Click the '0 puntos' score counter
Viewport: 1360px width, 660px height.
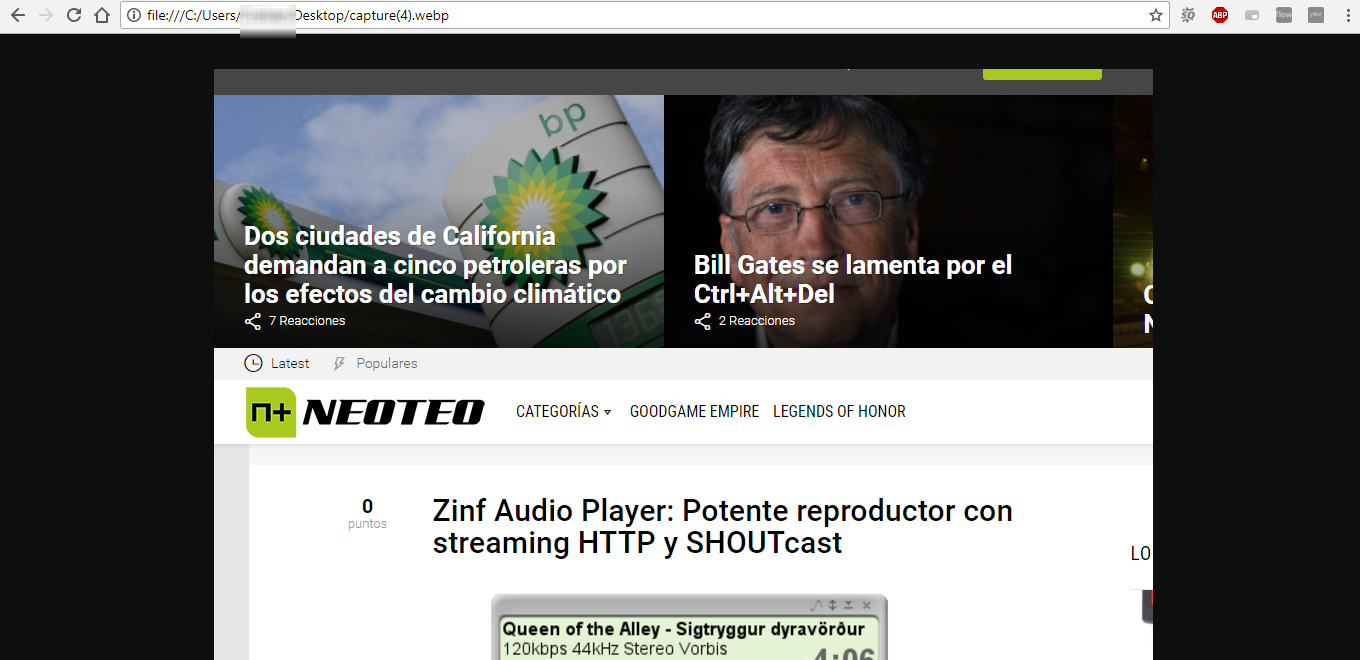point(367,514)
